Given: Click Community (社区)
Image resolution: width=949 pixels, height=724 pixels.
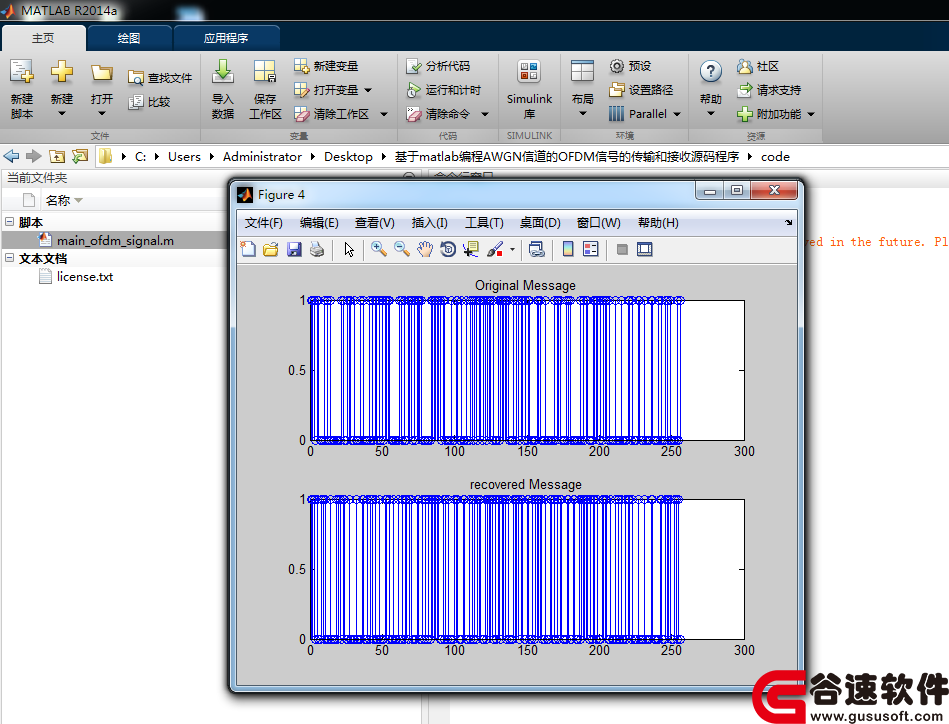Looking at the screenshot, I should pyautogui.click(x=758, y=65).
